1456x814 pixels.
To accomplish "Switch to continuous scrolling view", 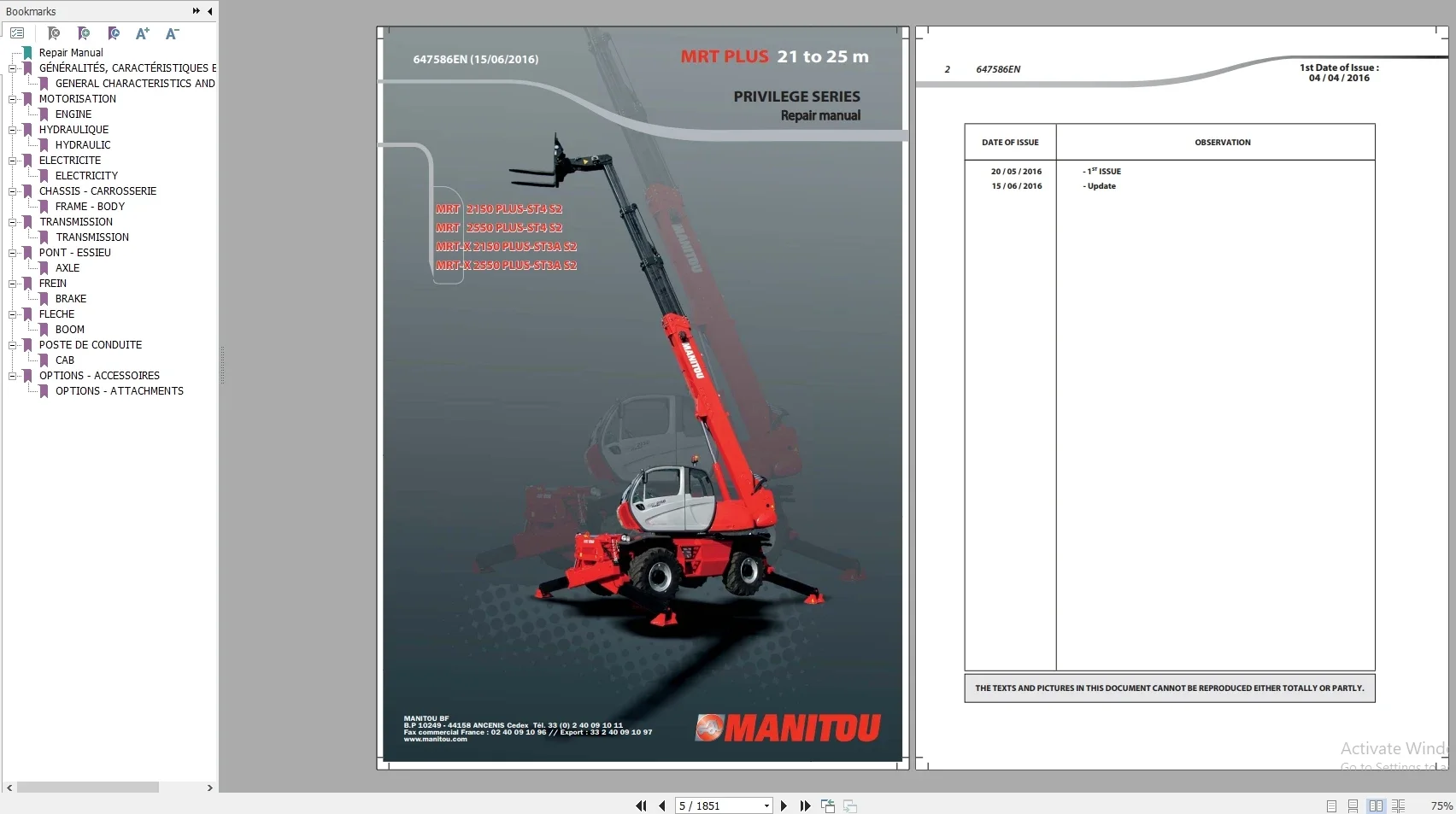I will click(x=1353, y=805).
